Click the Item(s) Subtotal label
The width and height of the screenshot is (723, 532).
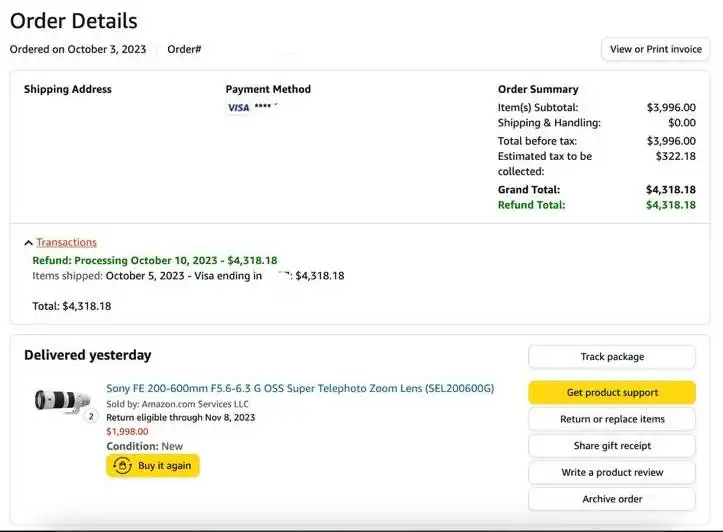click(x=538, y=107)
